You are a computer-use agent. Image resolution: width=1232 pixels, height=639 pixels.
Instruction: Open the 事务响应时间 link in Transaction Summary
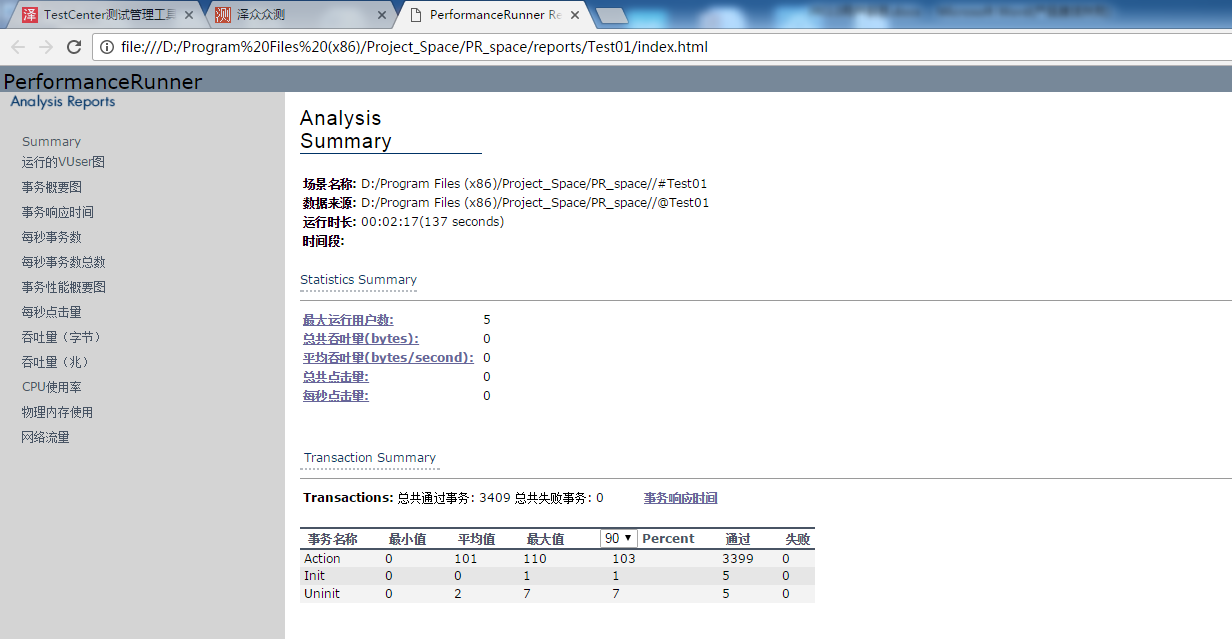[x=680, y=498]
